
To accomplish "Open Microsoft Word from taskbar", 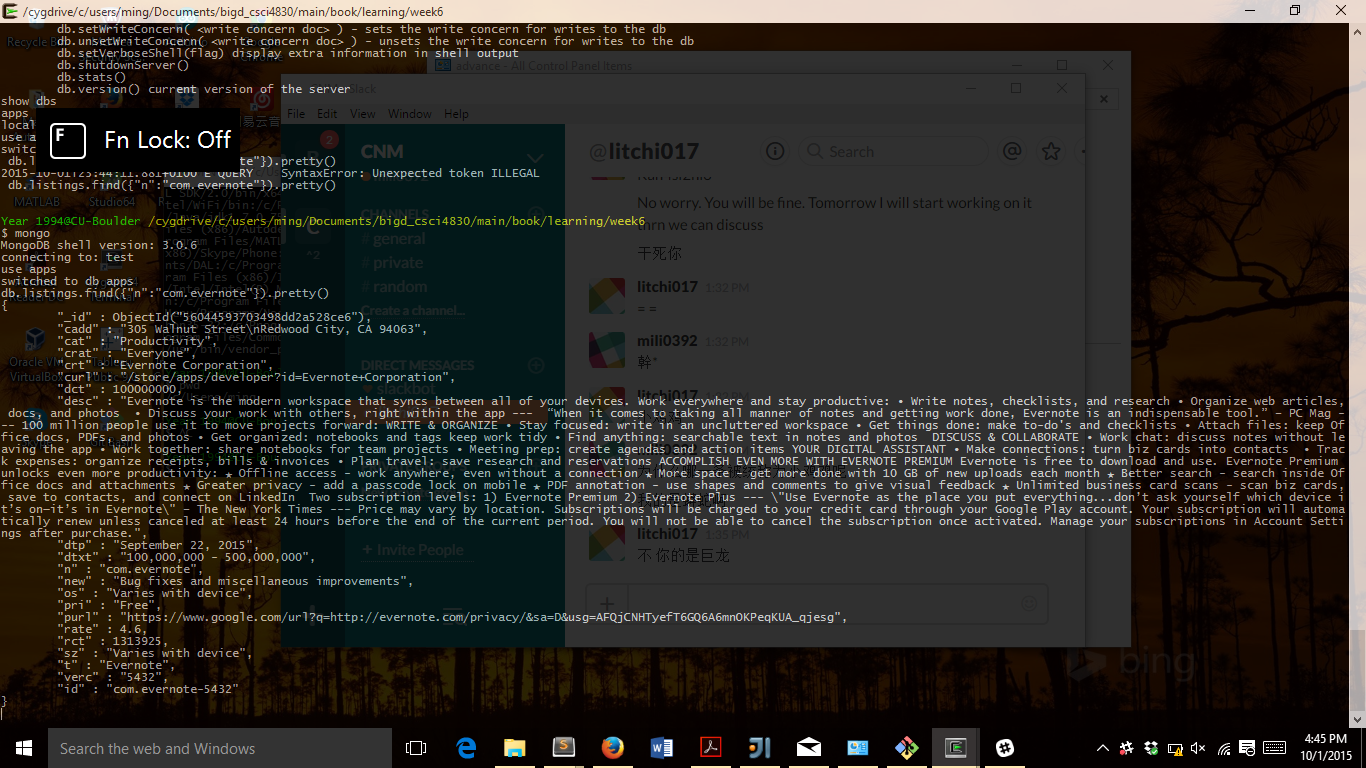I will pos(662,748).
